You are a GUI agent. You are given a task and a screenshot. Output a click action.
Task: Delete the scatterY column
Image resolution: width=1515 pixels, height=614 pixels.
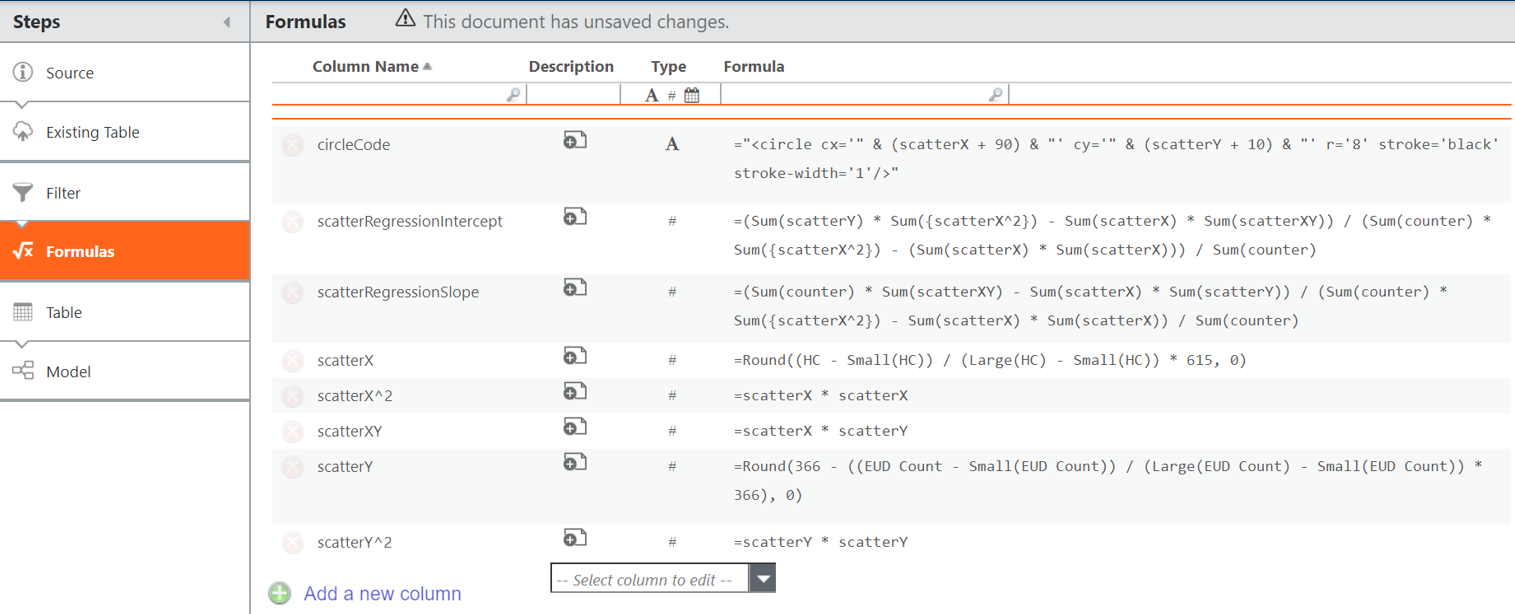point(292,467)
